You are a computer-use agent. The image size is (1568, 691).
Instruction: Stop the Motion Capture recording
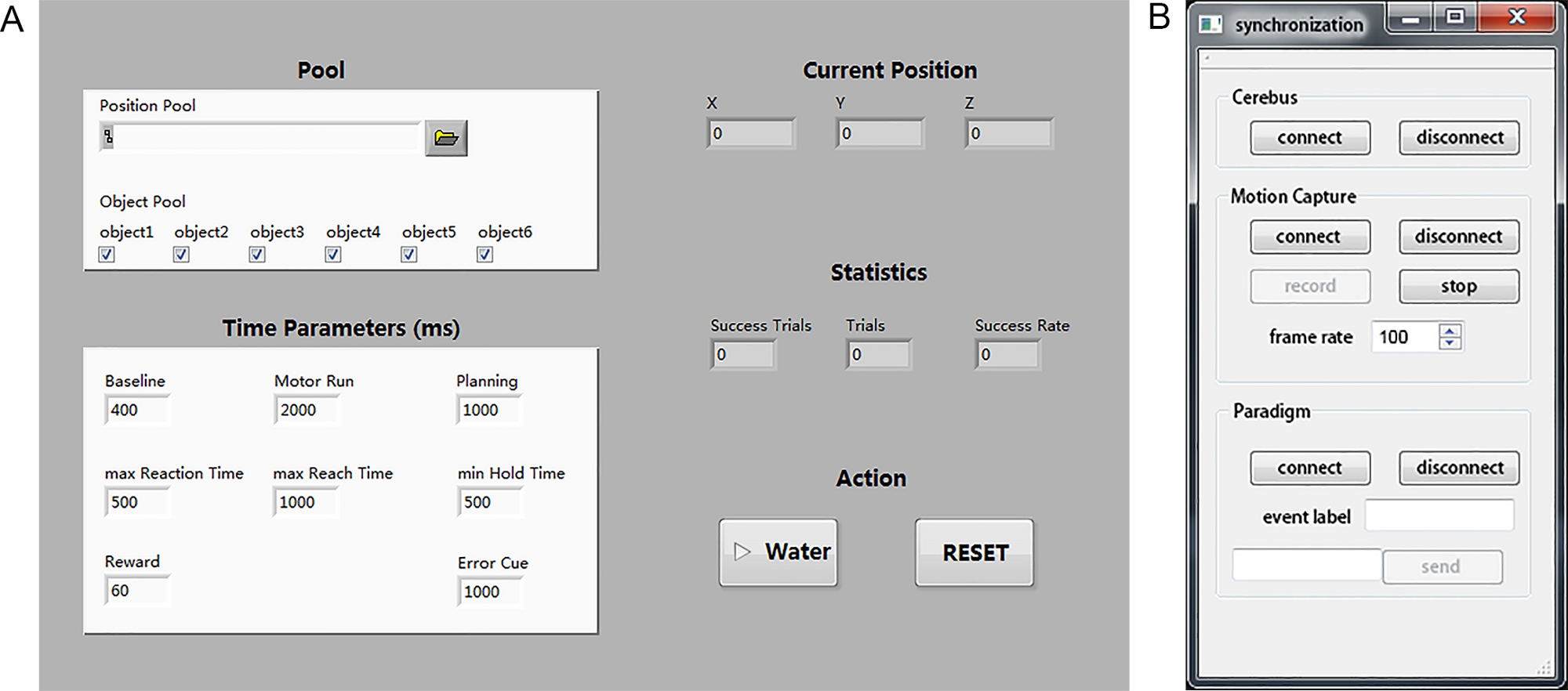pyautogui.click(x=1458, y=287)
